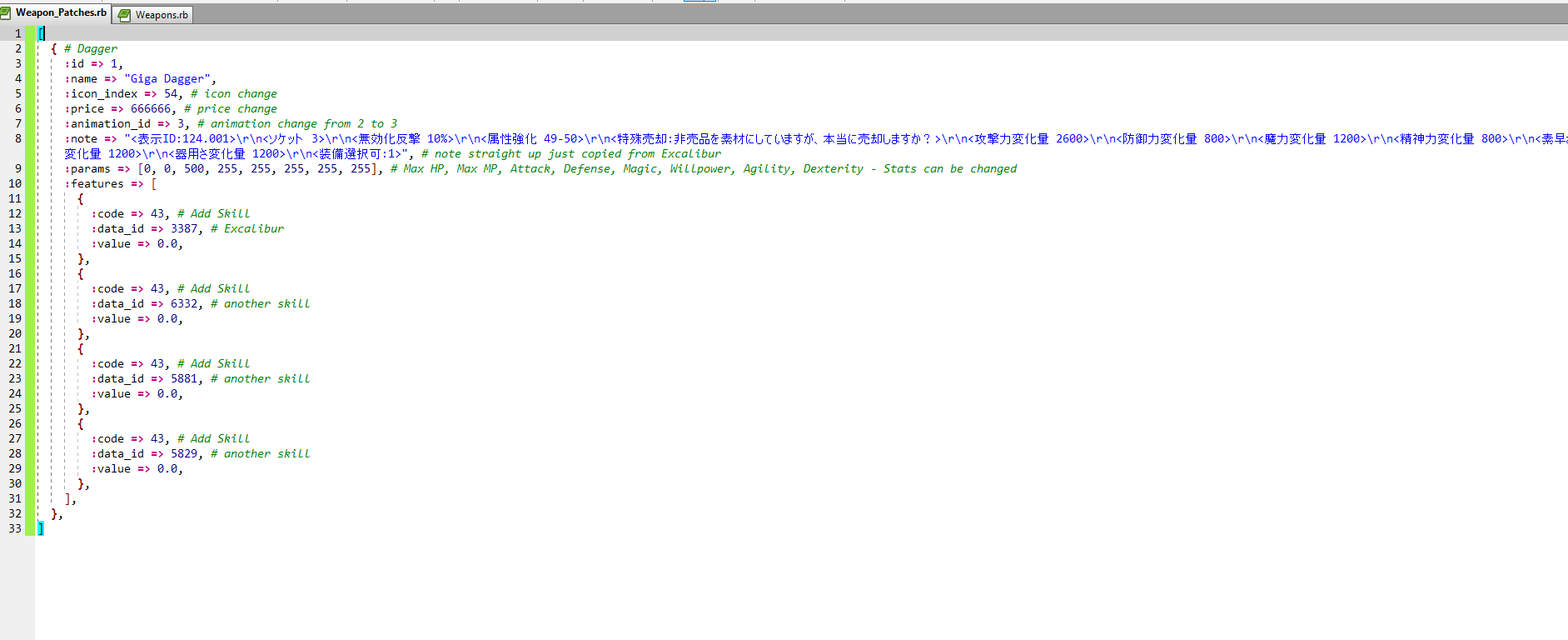
Task: Click line number 1 in the margin
Action: coord(17,33)
